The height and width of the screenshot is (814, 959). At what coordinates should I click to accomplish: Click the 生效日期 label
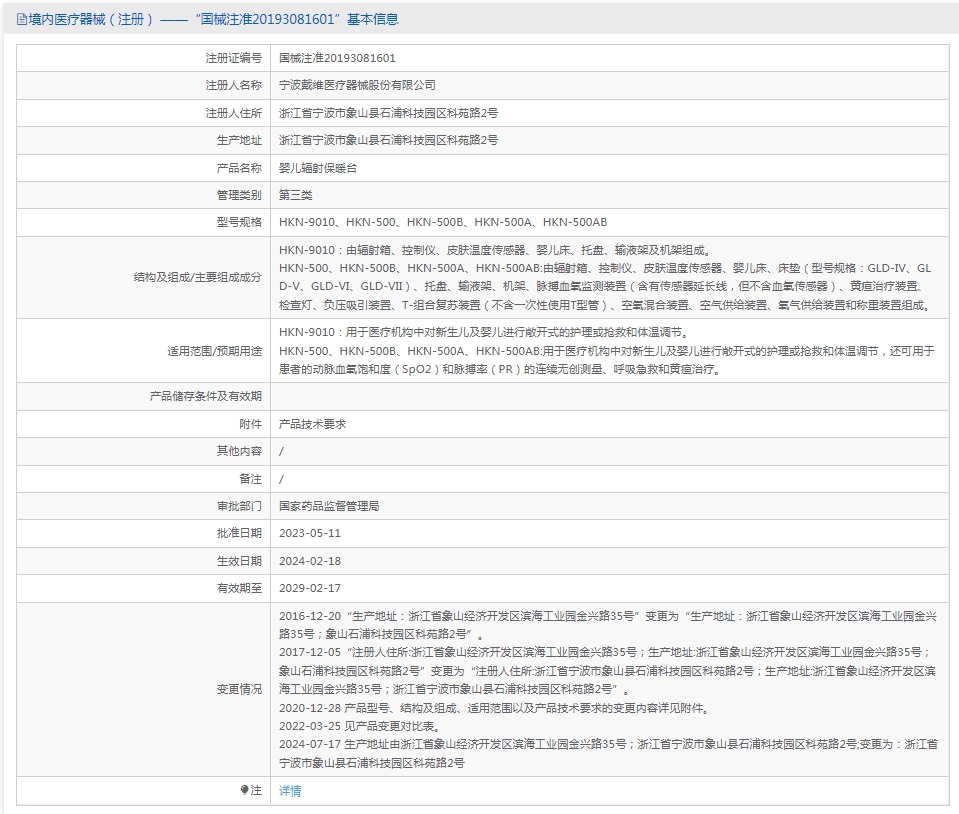tap(239, 561)
